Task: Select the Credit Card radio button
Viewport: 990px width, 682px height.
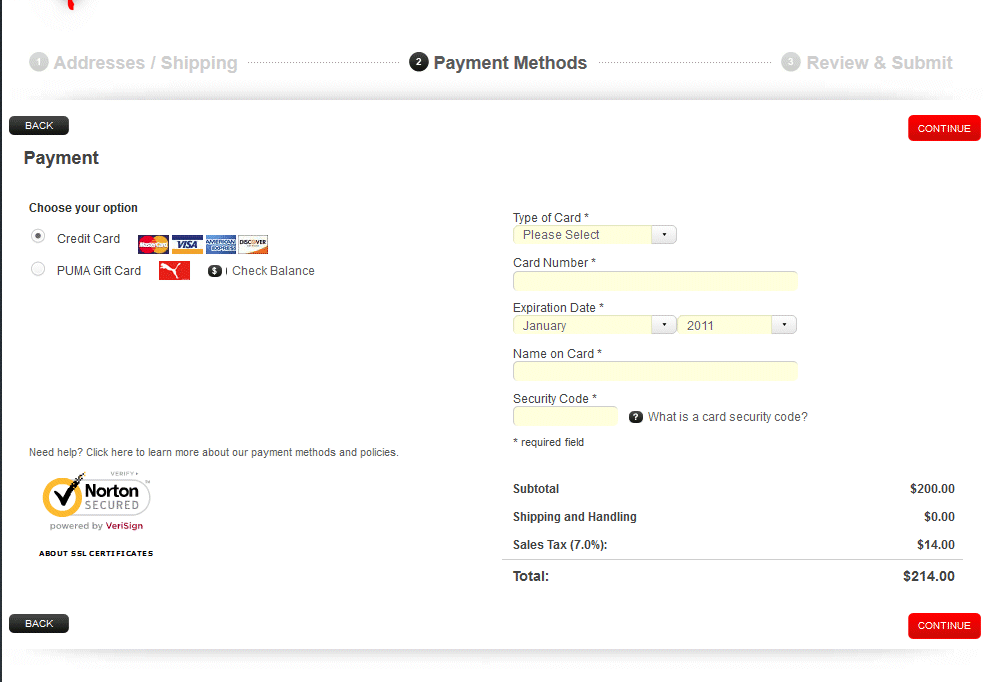Action: tap(38, 237)
